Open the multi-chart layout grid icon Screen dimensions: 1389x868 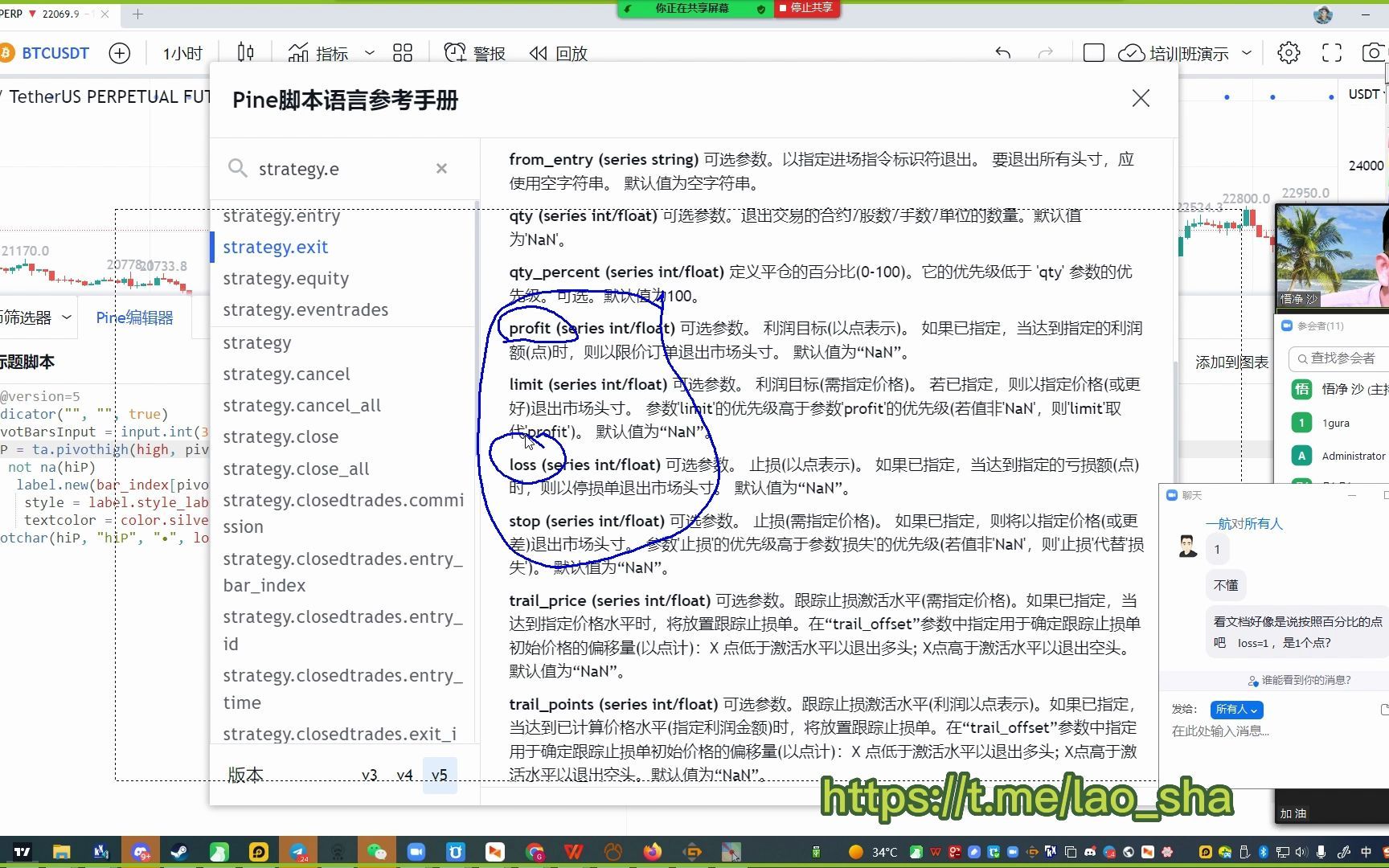click(402, 52)
